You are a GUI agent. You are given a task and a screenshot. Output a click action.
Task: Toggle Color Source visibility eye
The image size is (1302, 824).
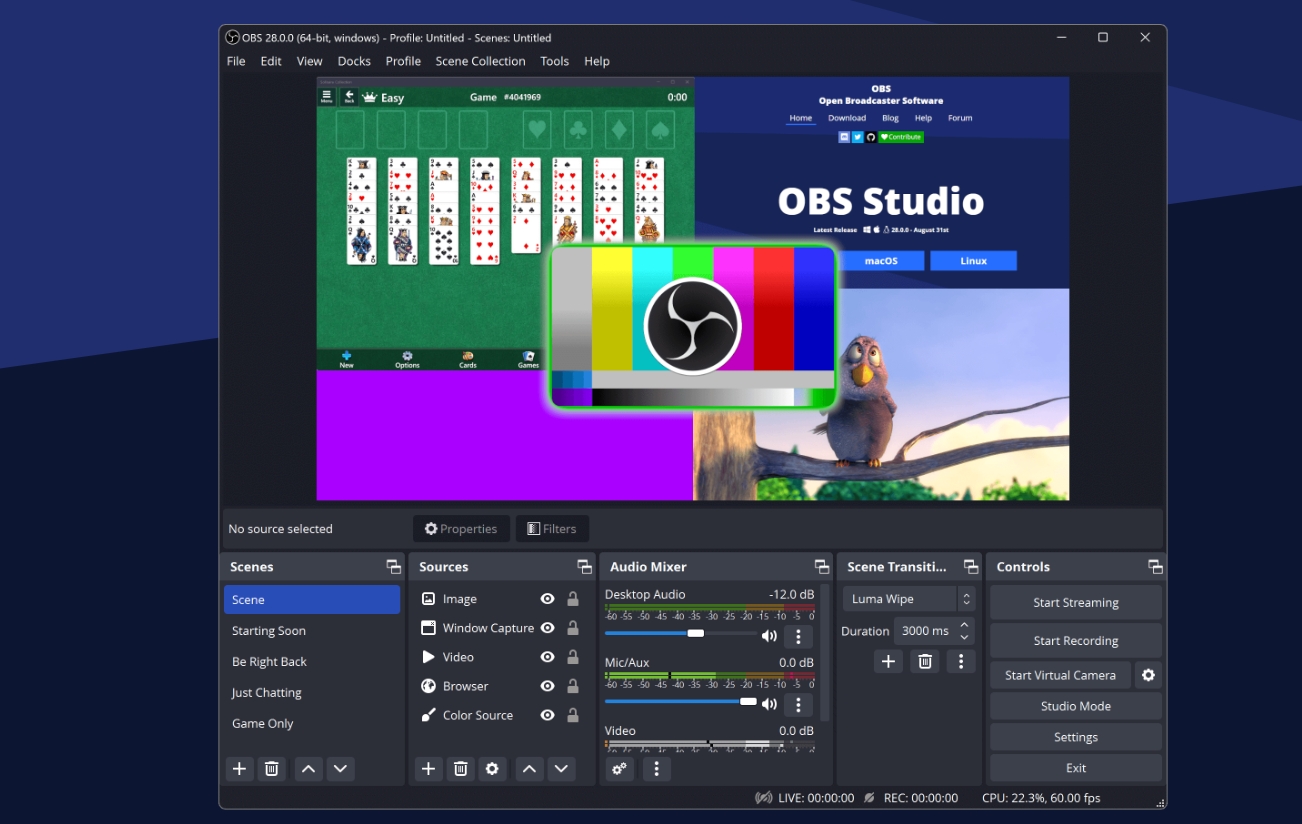coord(547,715)
